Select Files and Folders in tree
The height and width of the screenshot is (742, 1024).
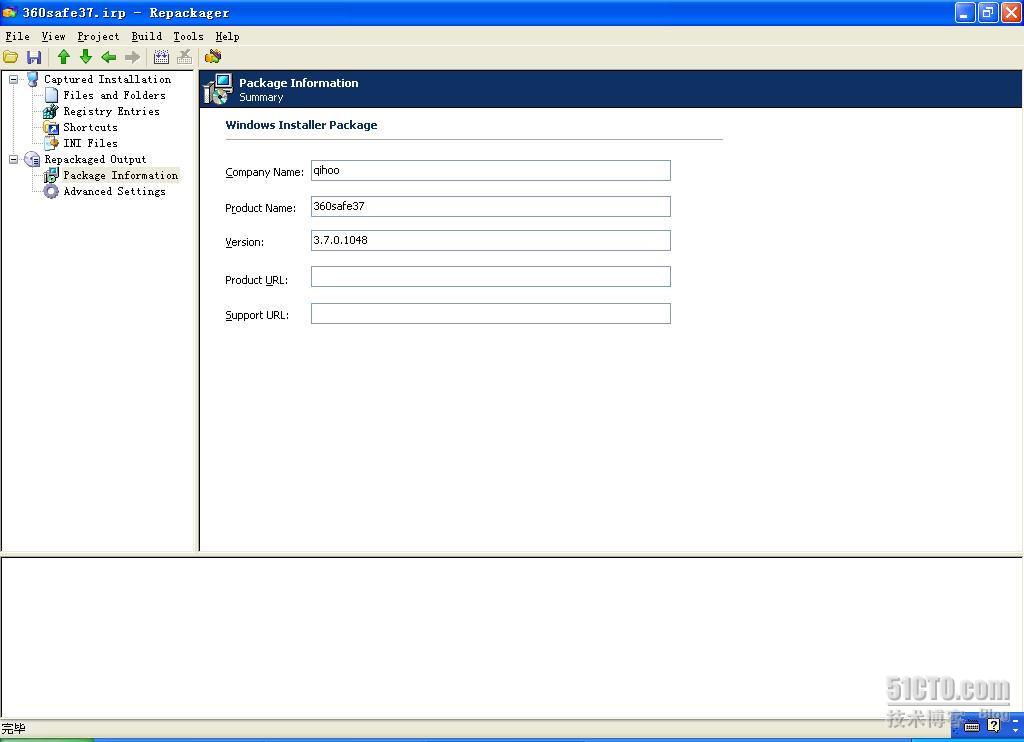[114, 95]
